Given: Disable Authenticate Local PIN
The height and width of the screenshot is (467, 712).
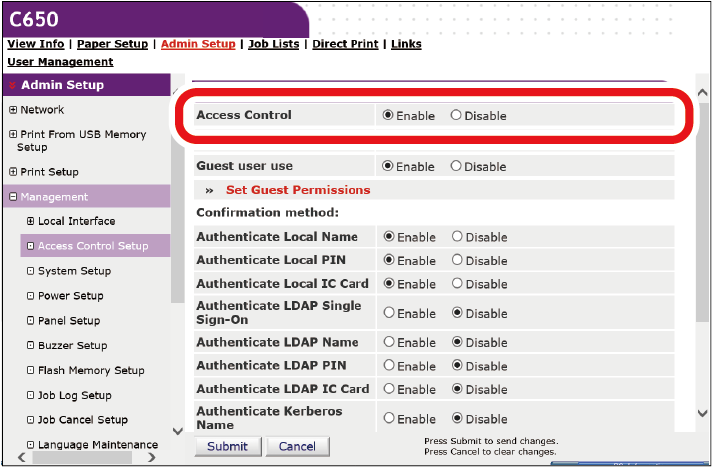Looking at the screenshot, I should [457, 261].
